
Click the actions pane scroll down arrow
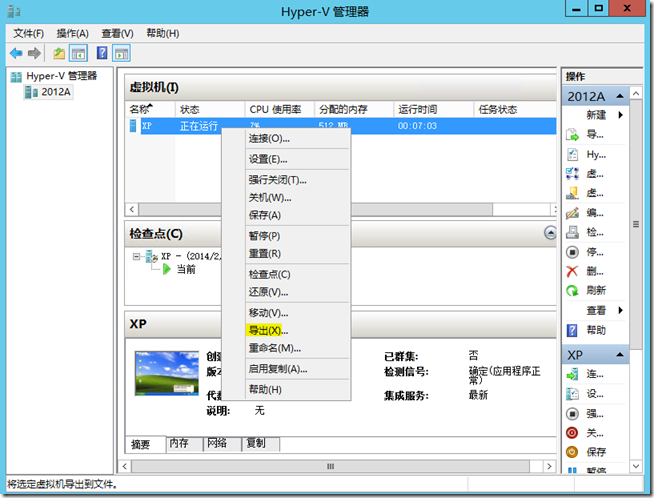(x=635, y=466)
